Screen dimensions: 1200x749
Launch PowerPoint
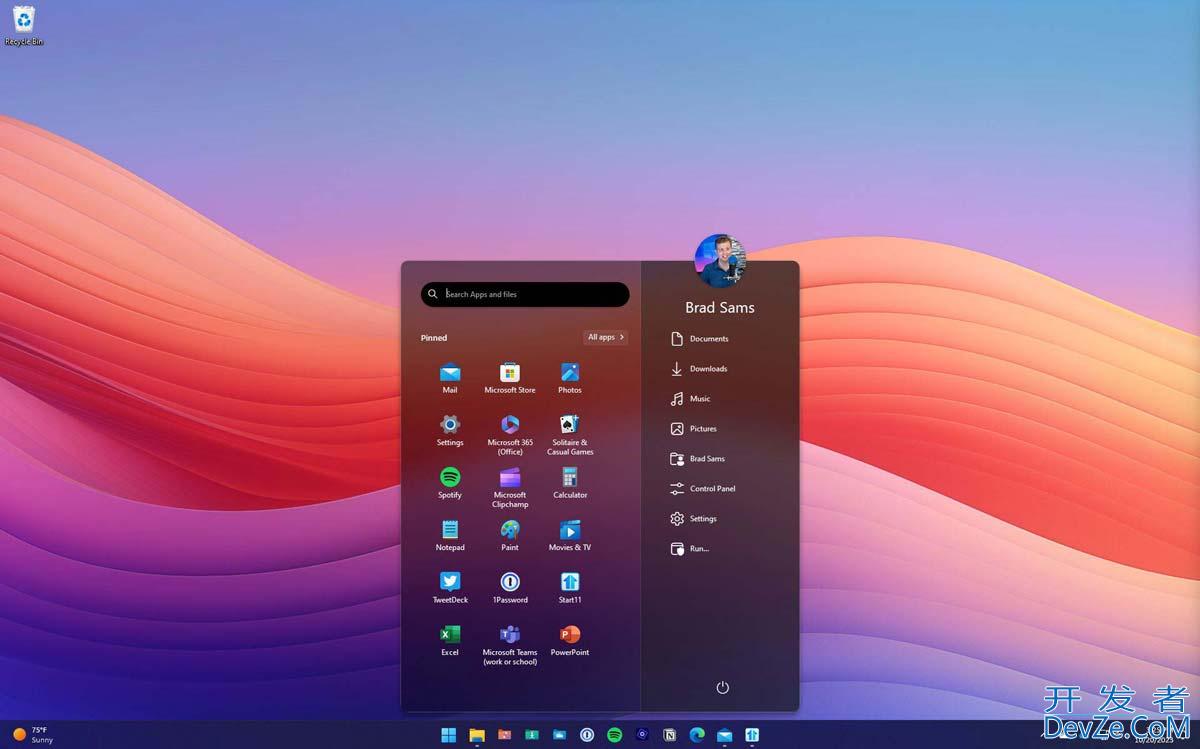tap(570, 640)
